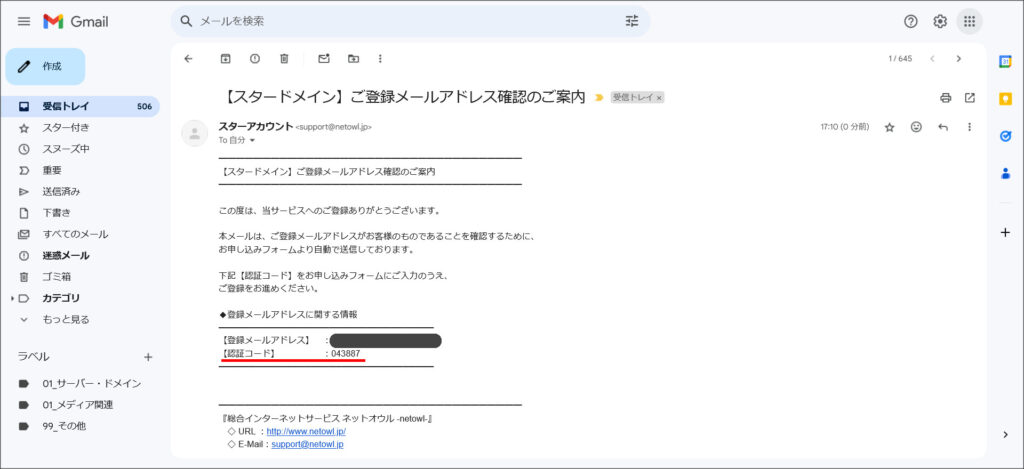The height and width of the screenshot is (469, 1024).
Task: Click the Gmail logo
Action: pyautogui.click(x=76, y=22)
